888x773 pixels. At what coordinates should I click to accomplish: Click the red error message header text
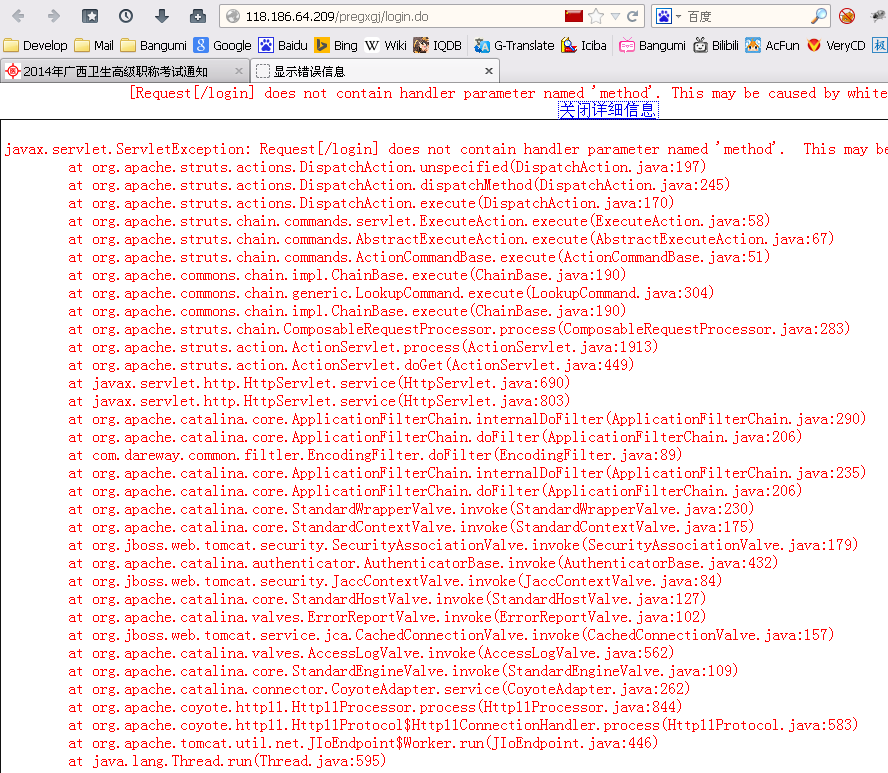(x=509, y=93)
